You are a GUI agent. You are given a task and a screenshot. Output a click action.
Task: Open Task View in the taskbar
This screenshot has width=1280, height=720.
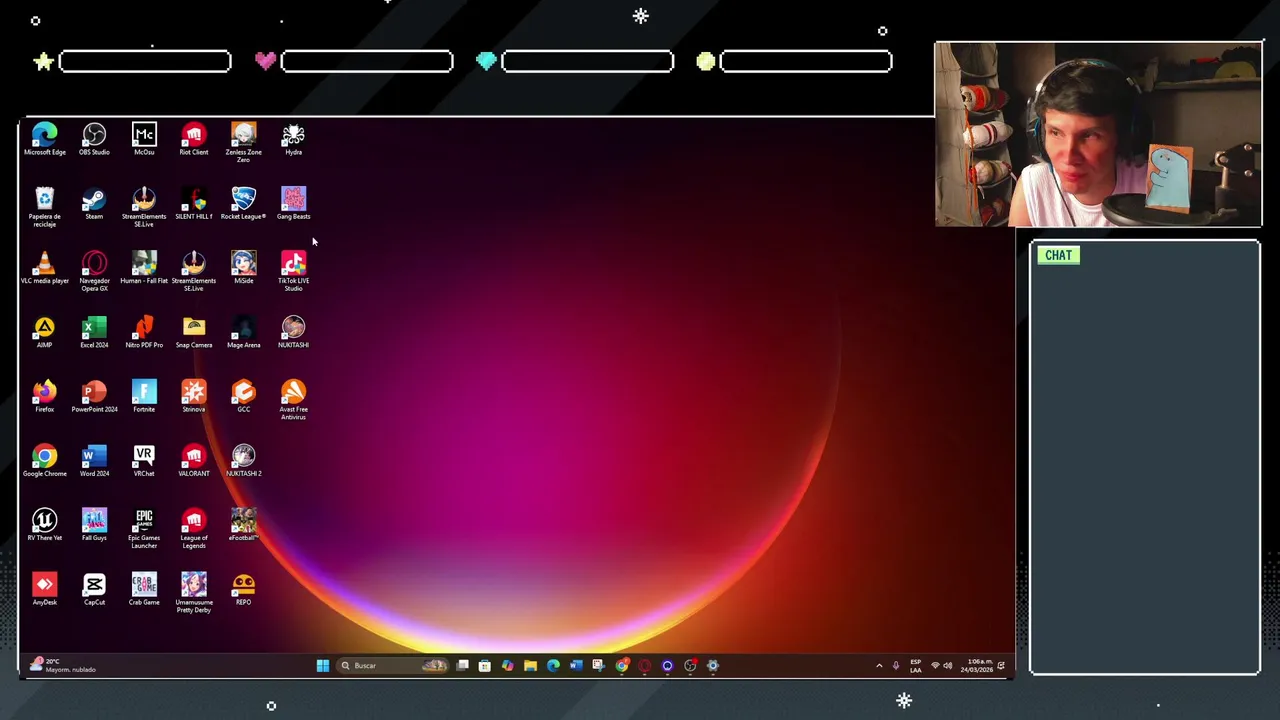point(463,666)
